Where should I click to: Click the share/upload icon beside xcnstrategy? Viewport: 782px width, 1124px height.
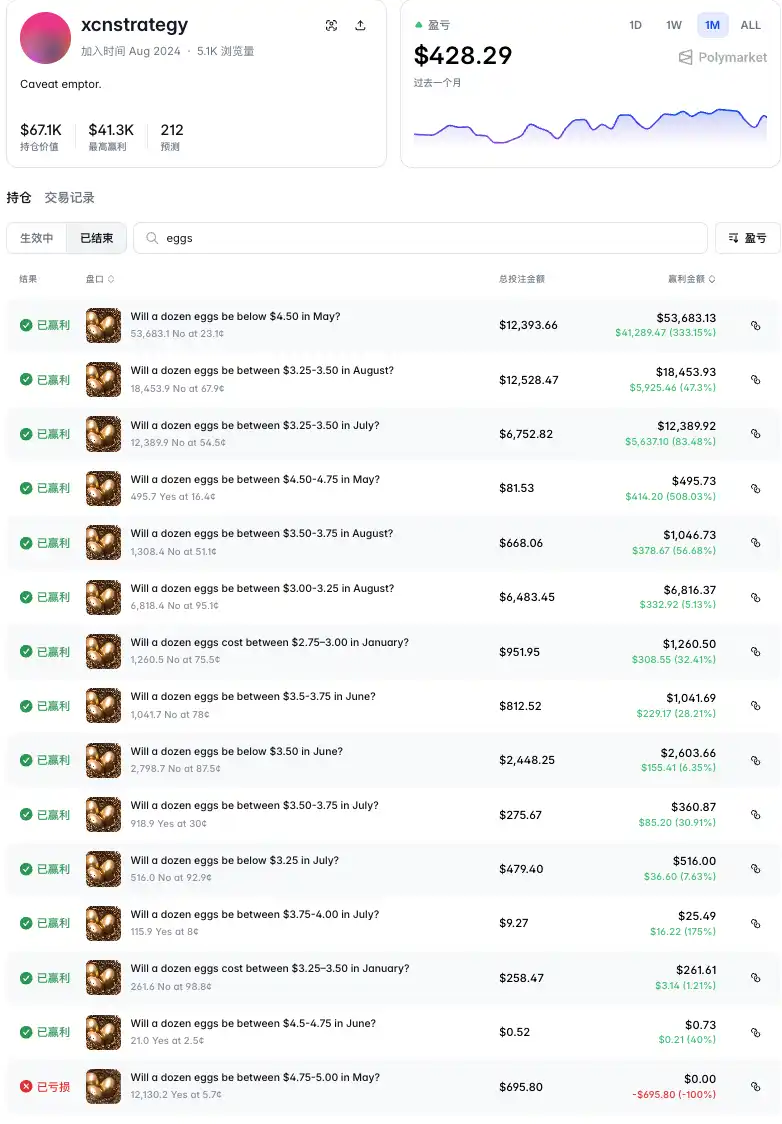tap(360, 26)
